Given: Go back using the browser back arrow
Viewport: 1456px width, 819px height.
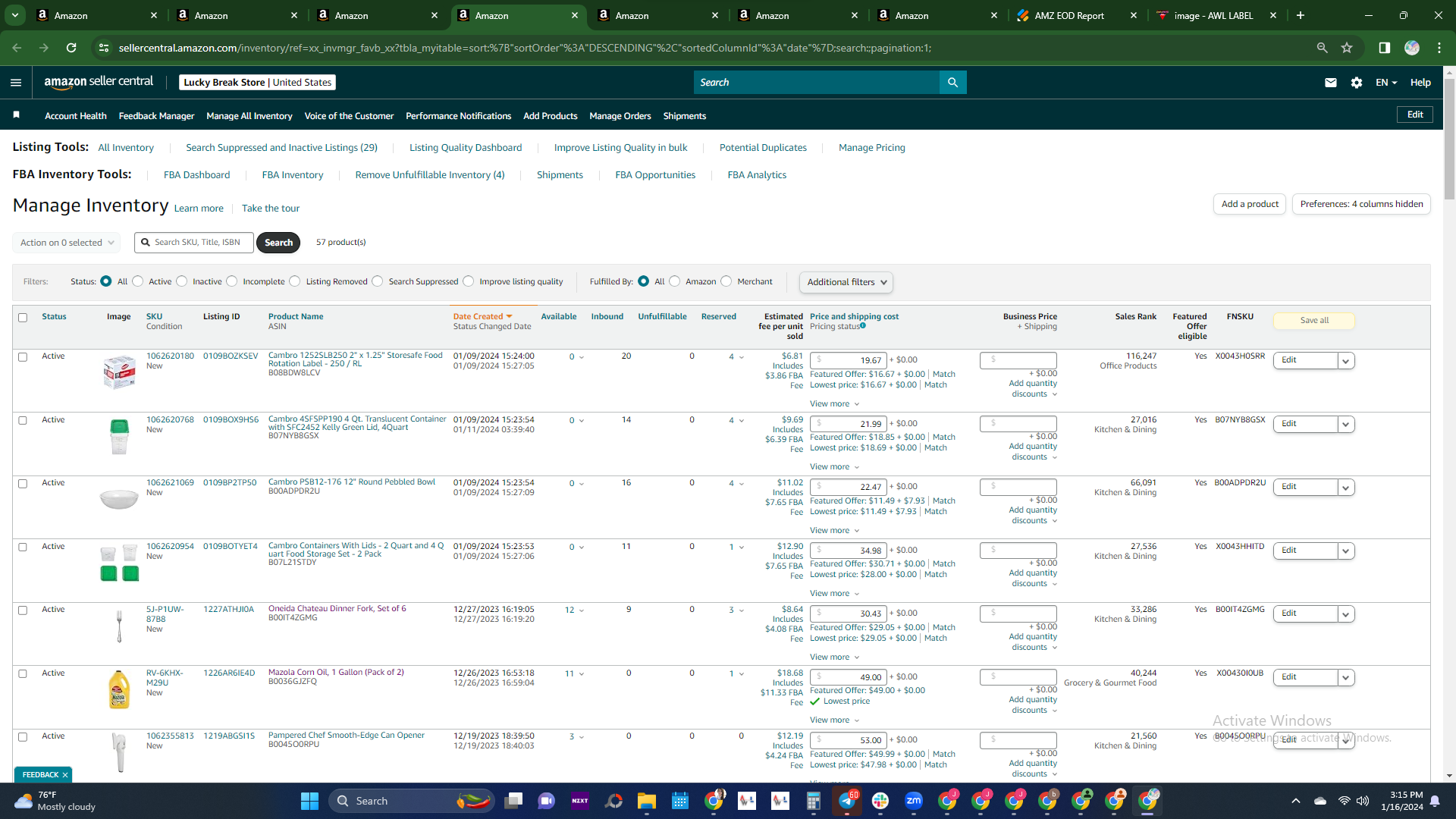Looking at the screenshot, I should 17,48.
